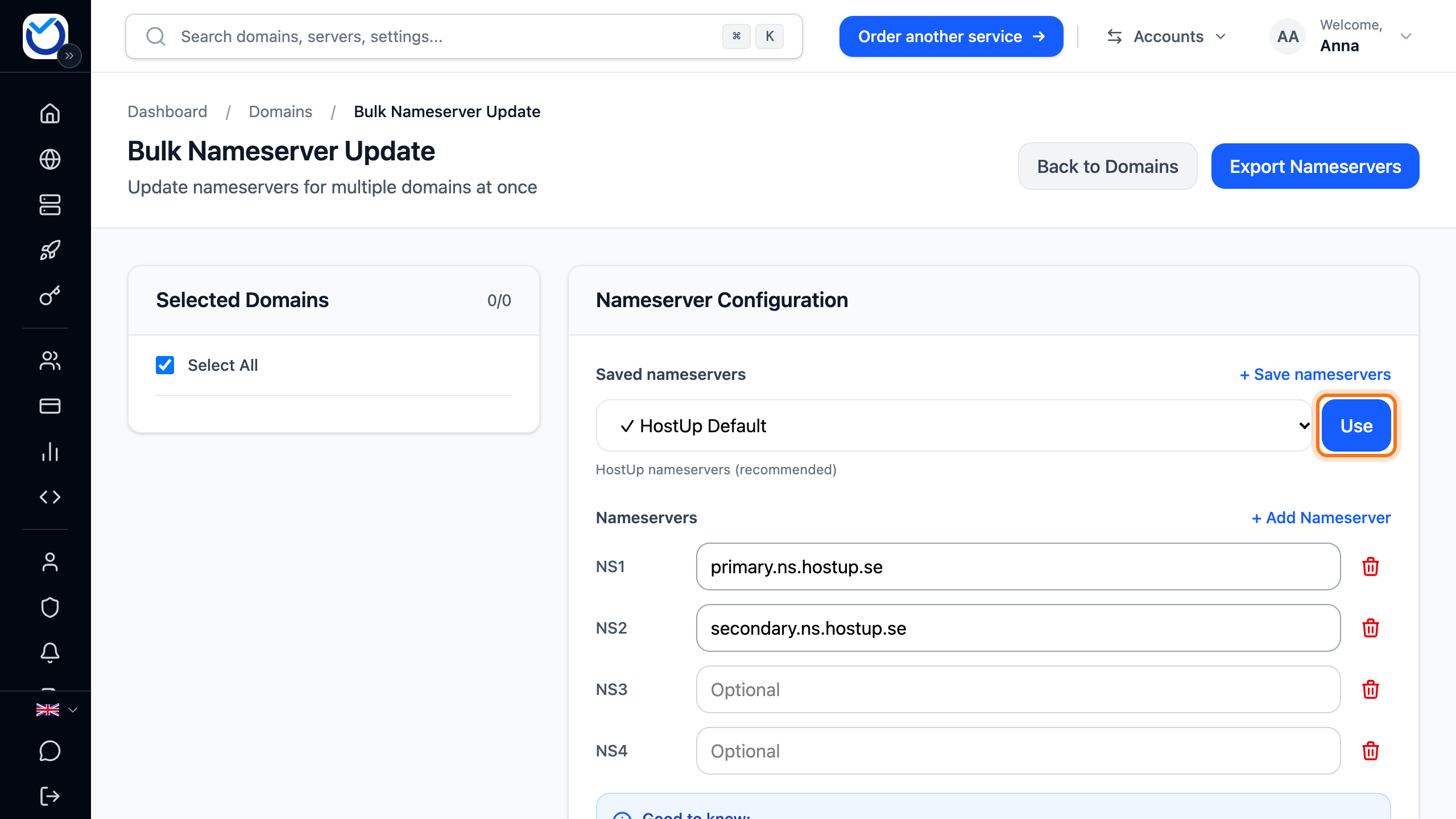1456x819 pixels.
Task: Open the credit card billing icon
Action: coord(50,406)
